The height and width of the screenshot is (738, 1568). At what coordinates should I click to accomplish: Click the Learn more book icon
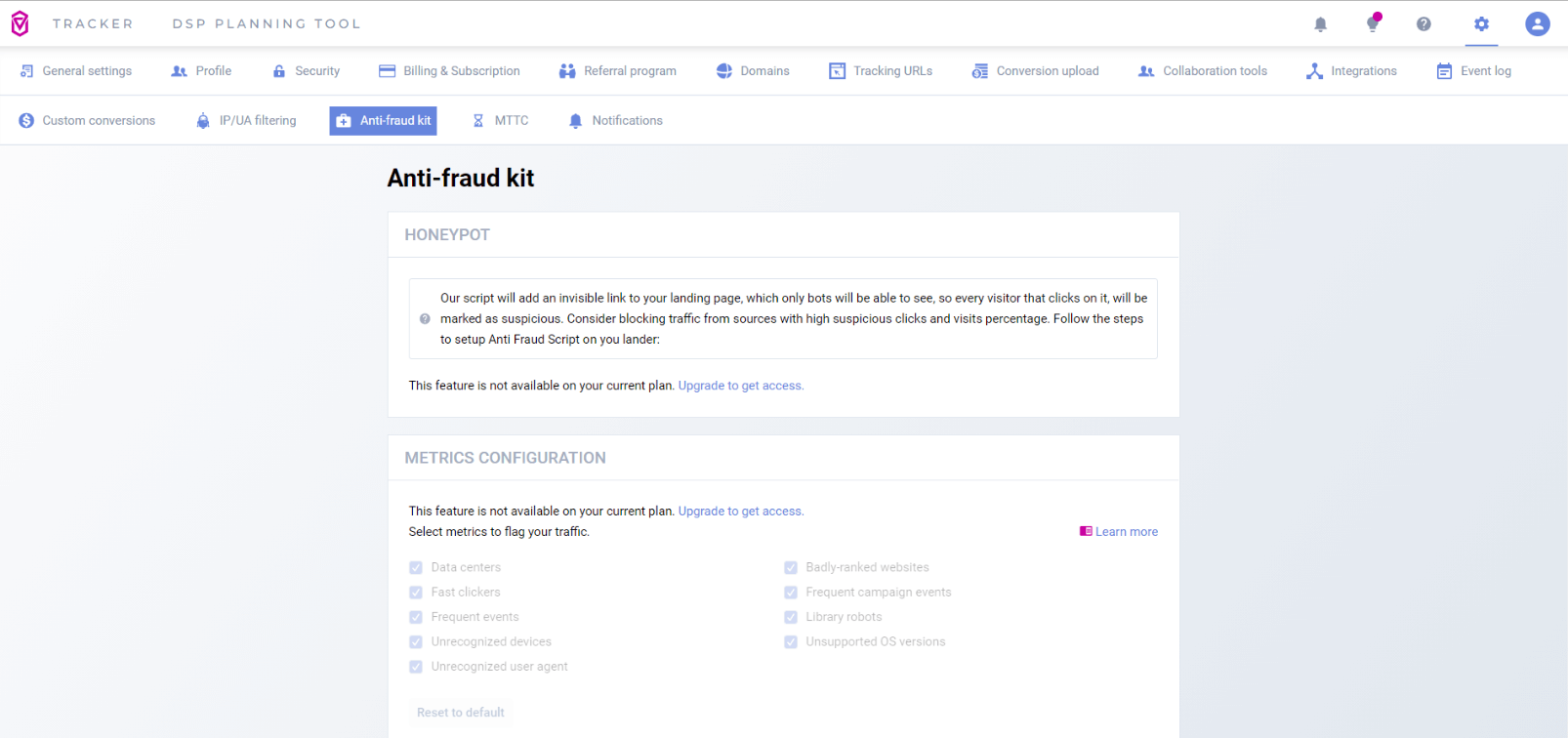click(x=1086, y=532)
